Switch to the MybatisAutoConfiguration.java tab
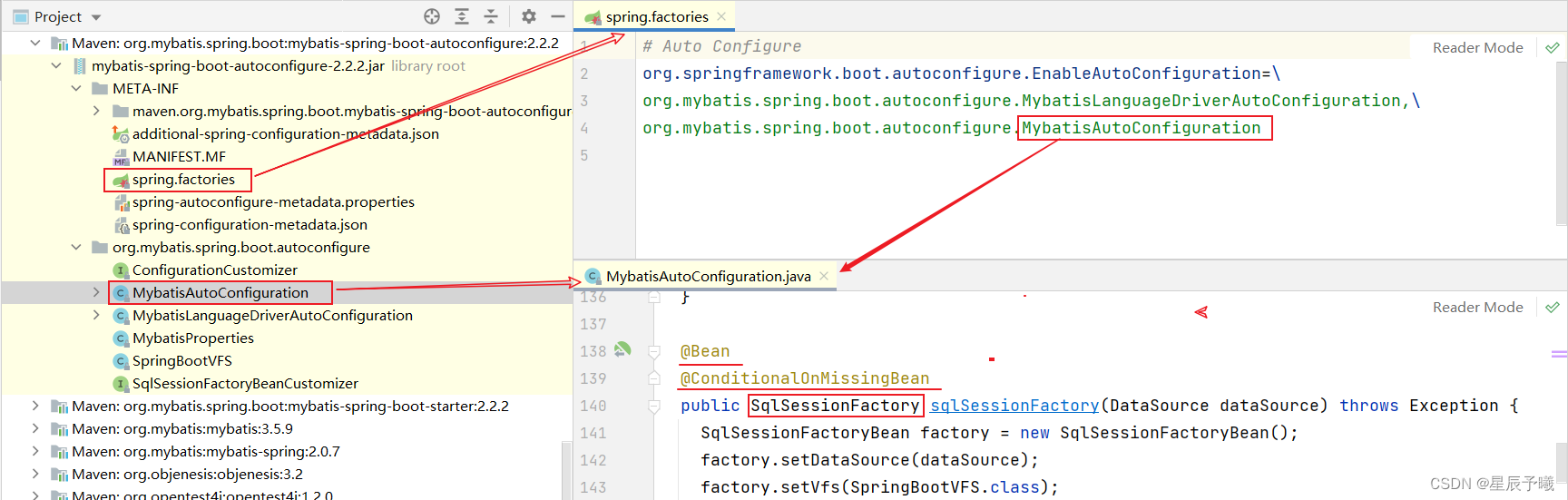Image resolution: width=1568 pixels, height=500 pixels. click(708, 276)
